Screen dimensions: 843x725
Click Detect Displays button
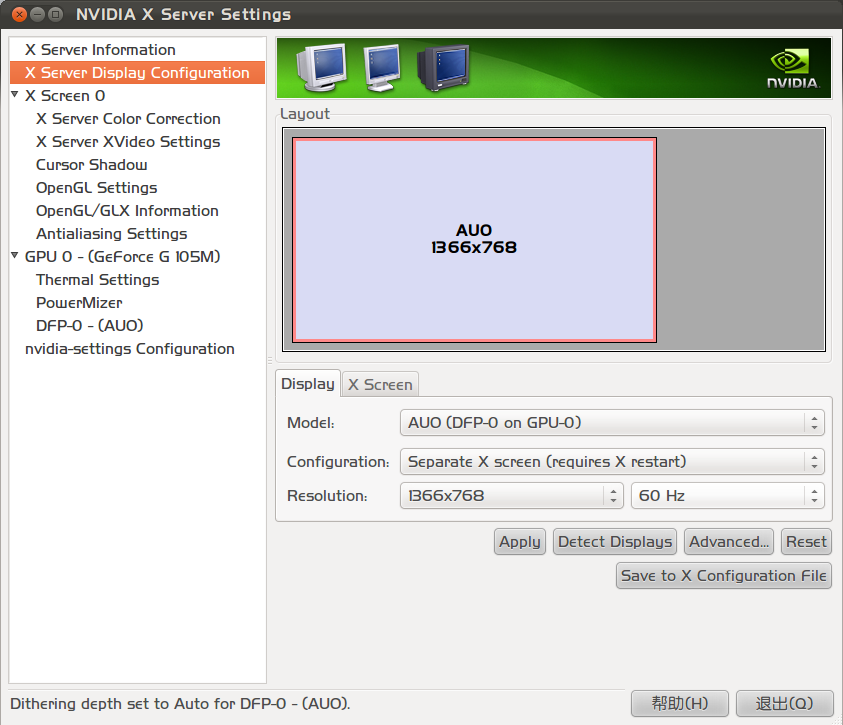[x=615, y=542]
